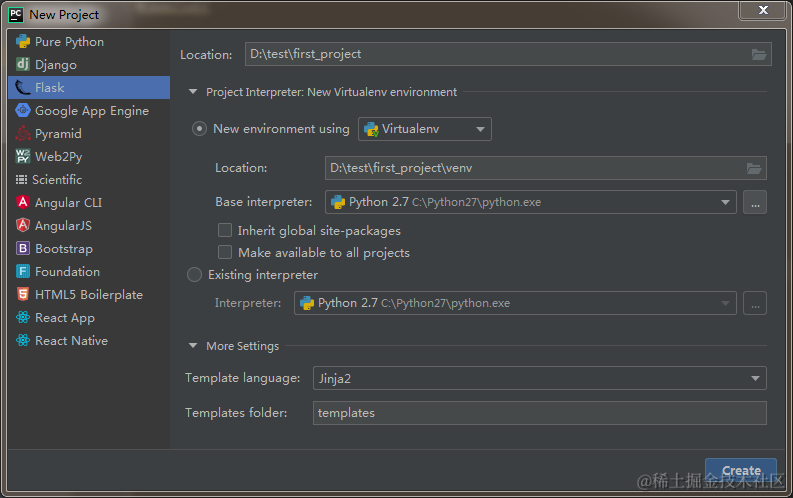
Task: Check Make available to all projects
Action: (225, 252)
